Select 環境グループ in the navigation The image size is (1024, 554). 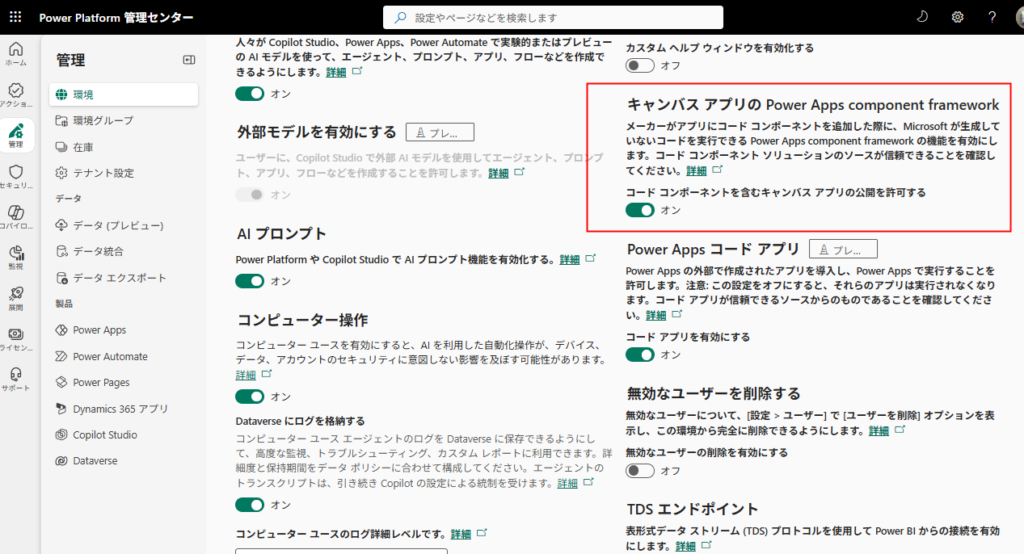click(x=103, y=120)
